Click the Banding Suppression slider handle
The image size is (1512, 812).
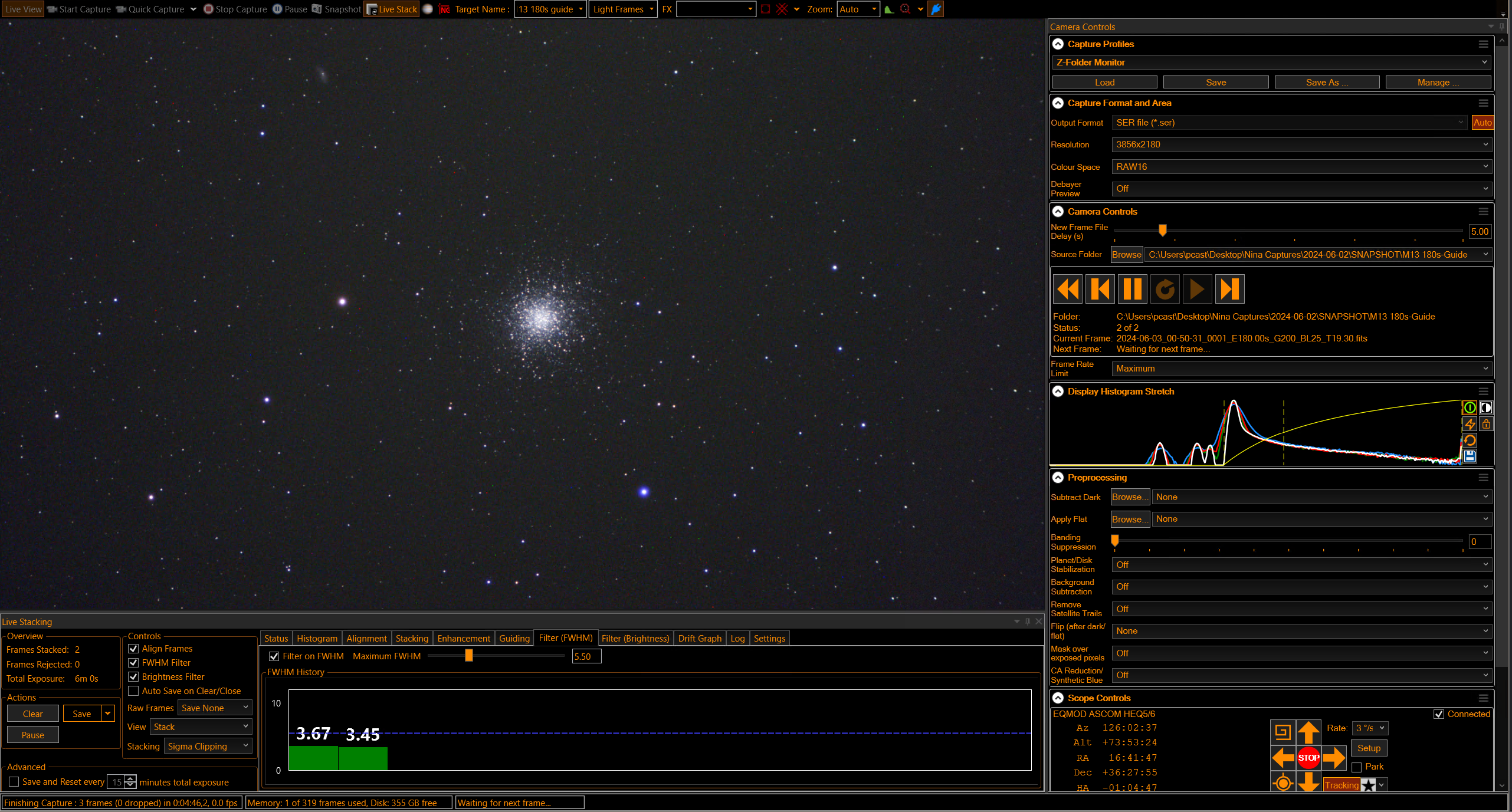click(x=1115, y=540)
